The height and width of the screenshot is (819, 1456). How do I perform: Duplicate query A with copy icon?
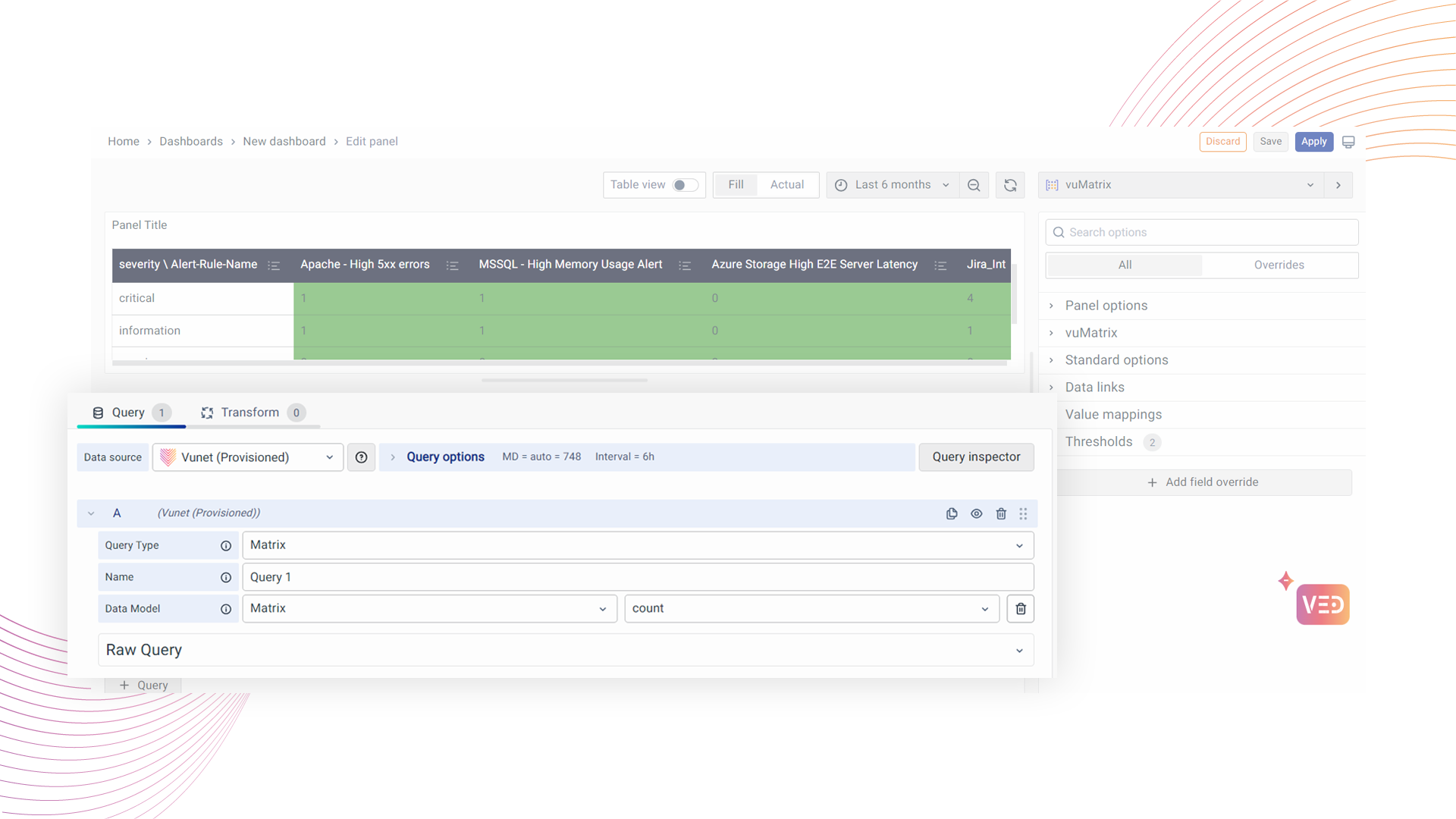(x=952, y=513)
